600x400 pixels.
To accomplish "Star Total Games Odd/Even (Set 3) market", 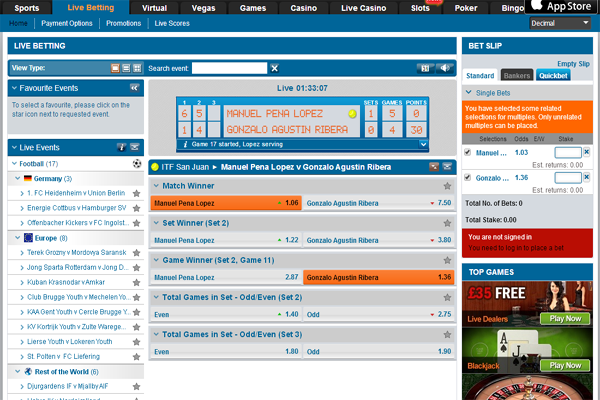I will pyautogui.click(x=447, y=335).
